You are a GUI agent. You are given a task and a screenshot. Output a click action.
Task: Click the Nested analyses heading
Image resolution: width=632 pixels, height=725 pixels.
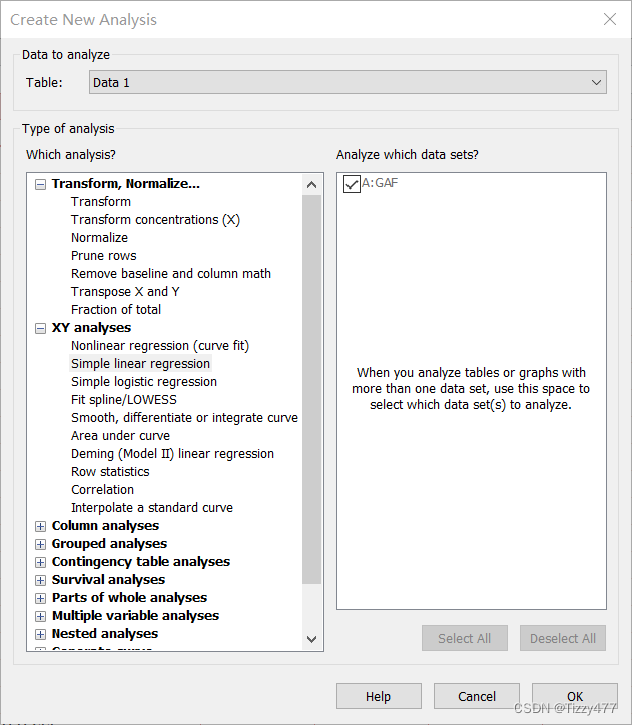[x=105, y=634]
